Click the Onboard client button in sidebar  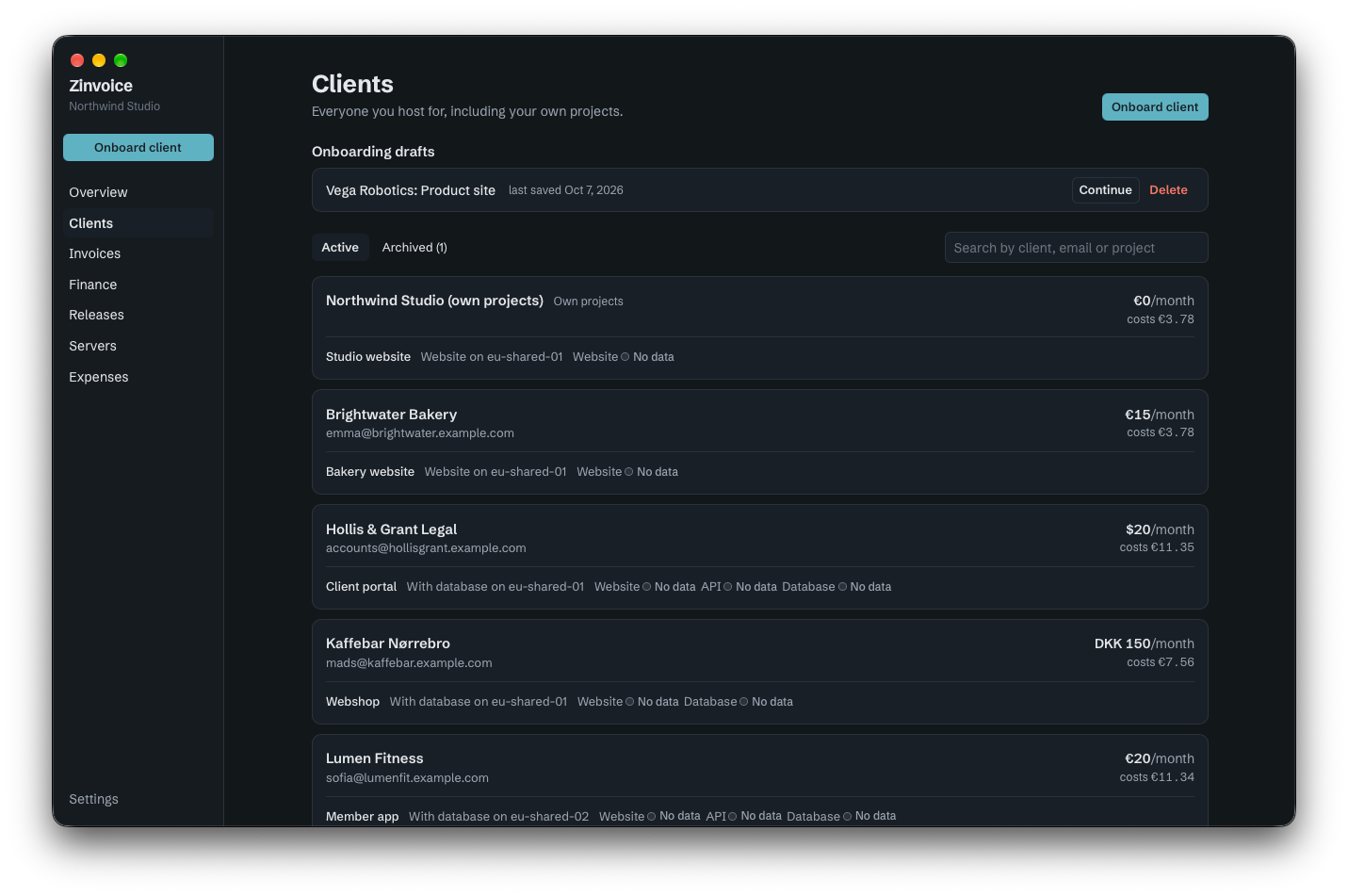coord(138,148)
